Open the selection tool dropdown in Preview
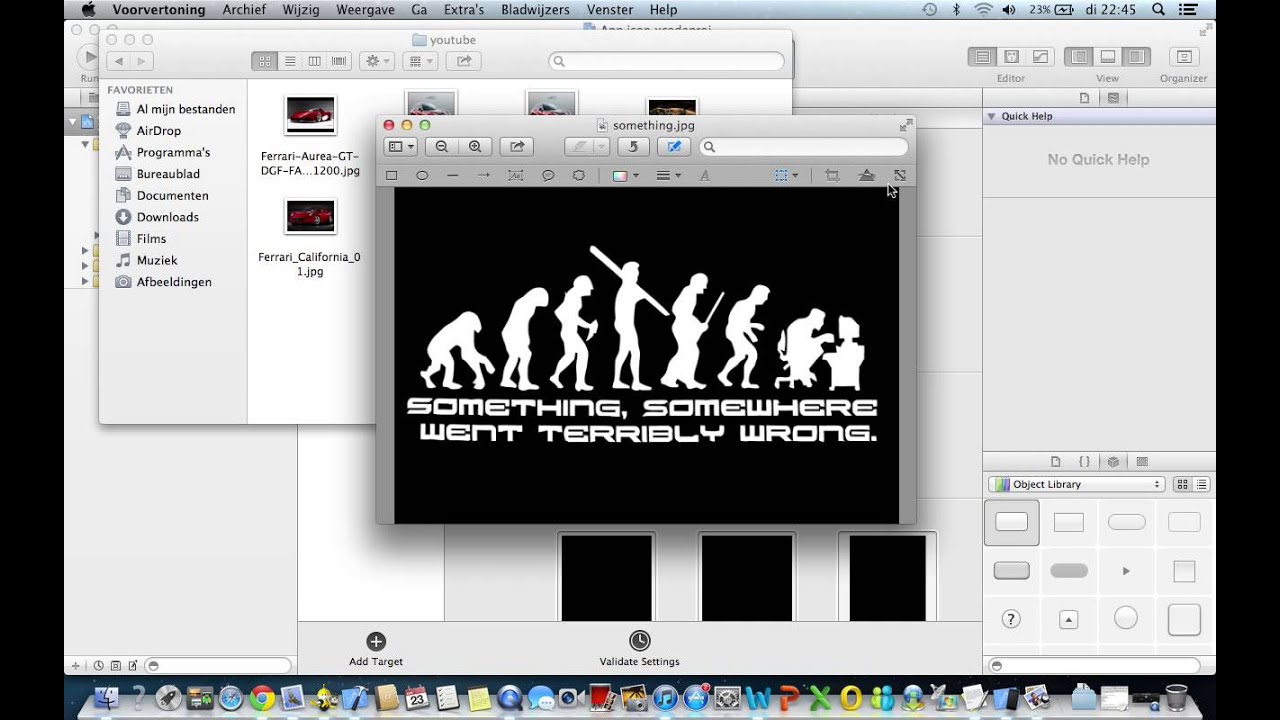This screenshot has width=1280, height=720. 786,175
